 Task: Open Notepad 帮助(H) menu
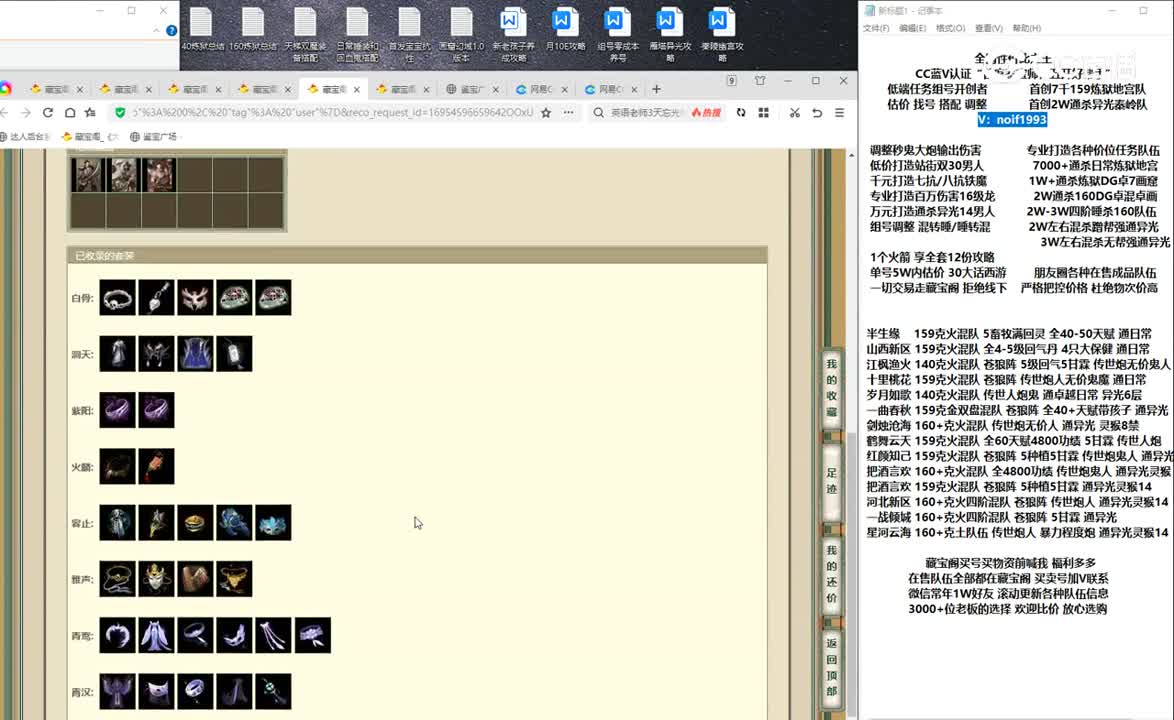pyautogui.click(x=1027, y=28)
